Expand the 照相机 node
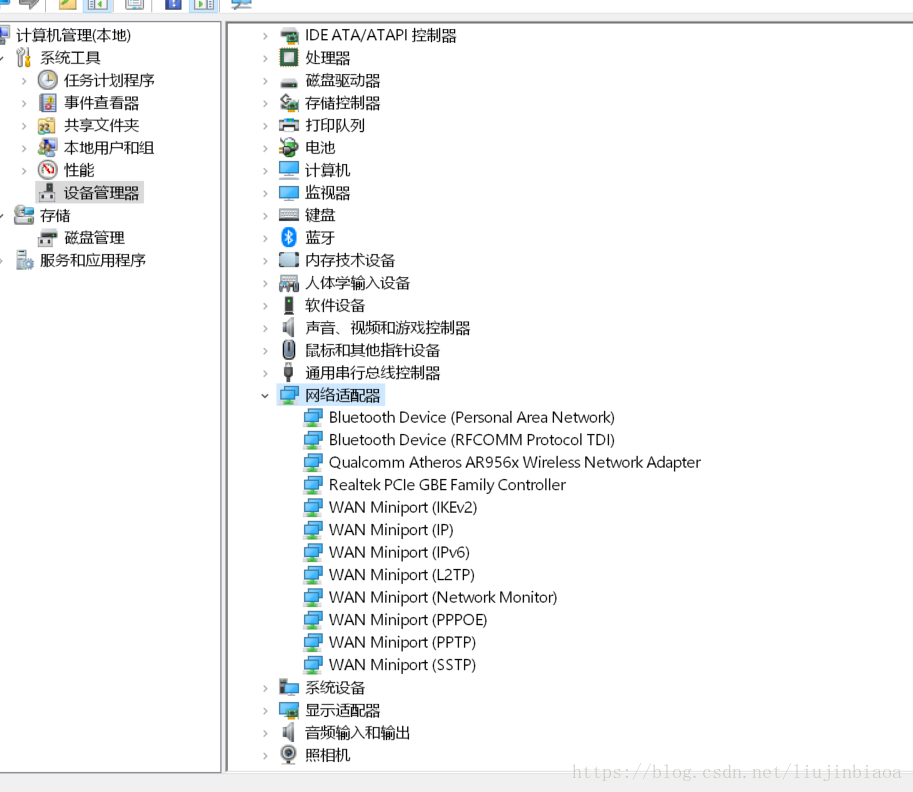The width and height of the screenshot is (913, 792). (x=265, y=756)
